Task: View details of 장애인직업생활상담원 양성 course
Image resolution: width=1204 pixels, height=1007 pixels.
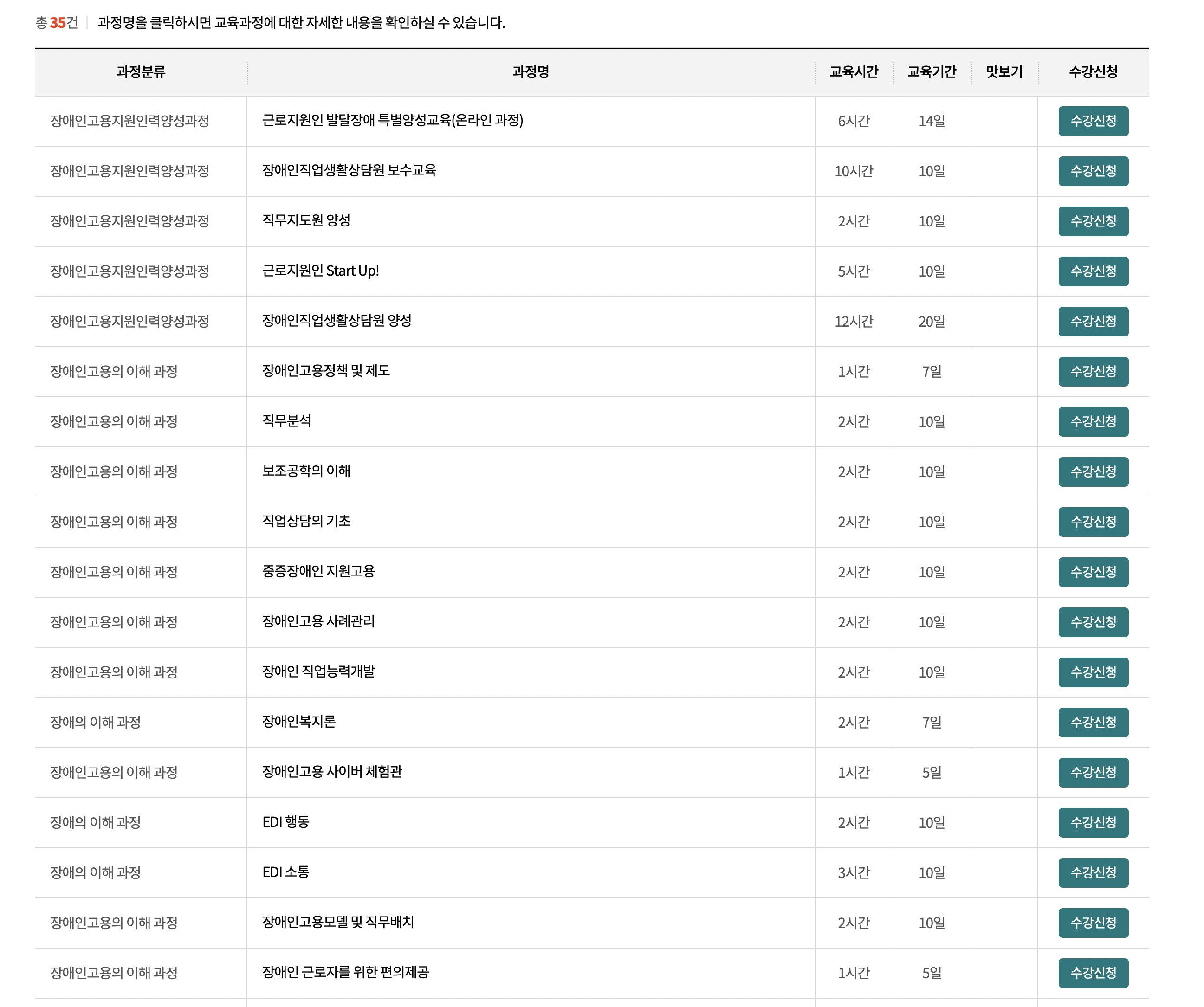Action: pos(338,322)
